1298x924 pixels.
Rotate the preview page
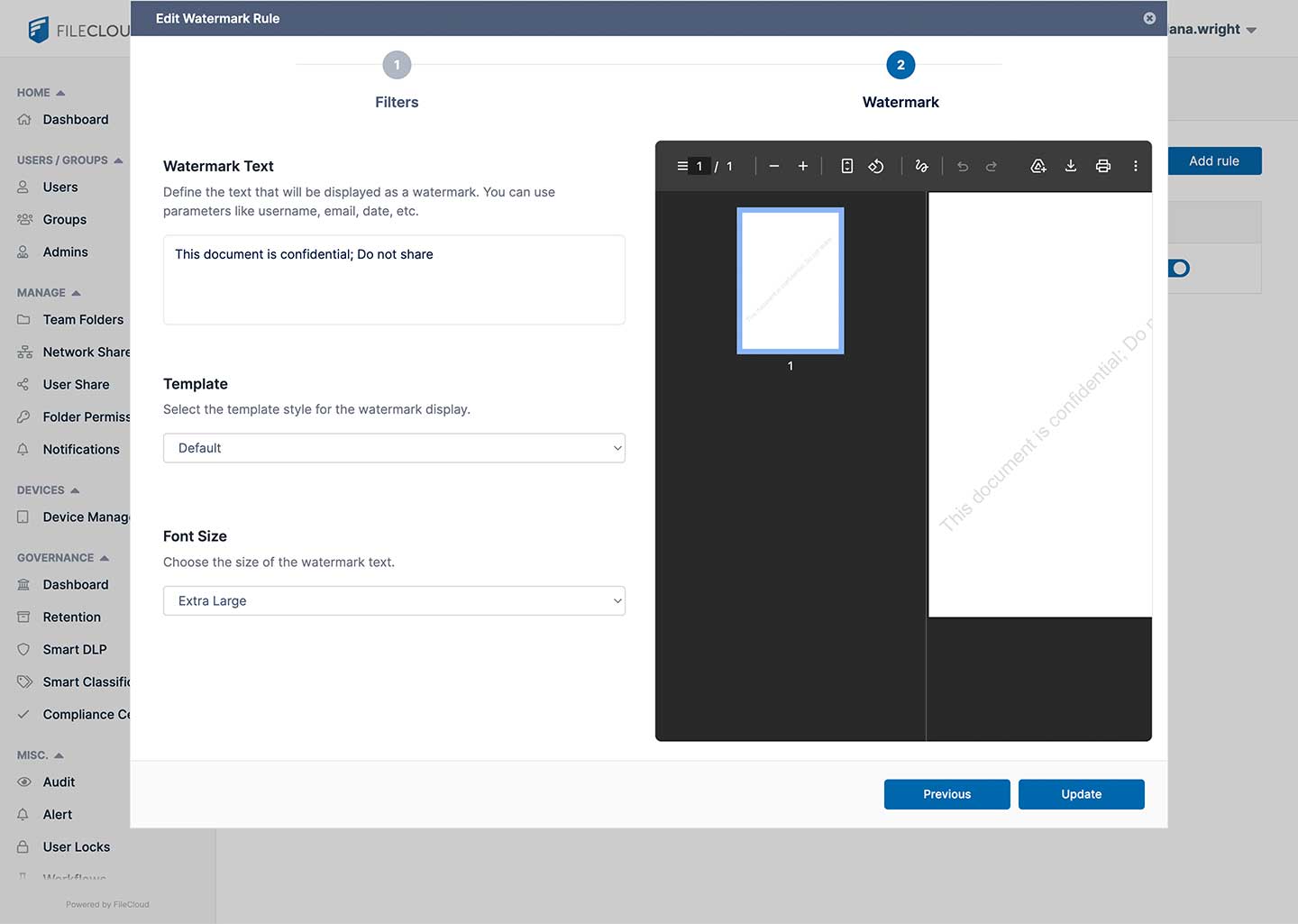(875, 166)
